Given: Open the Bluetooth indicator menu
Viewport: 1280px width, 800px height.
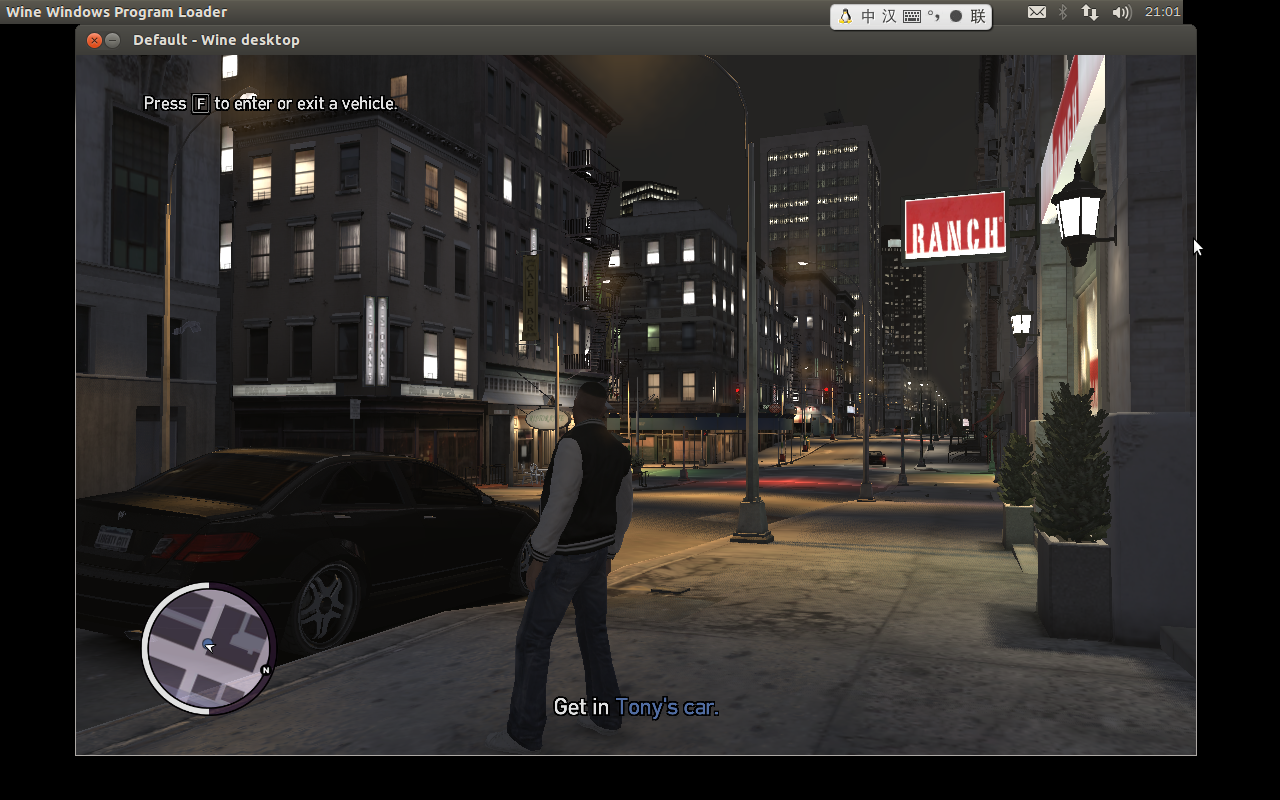Looking at the screenshot, I should [1063, 12].
